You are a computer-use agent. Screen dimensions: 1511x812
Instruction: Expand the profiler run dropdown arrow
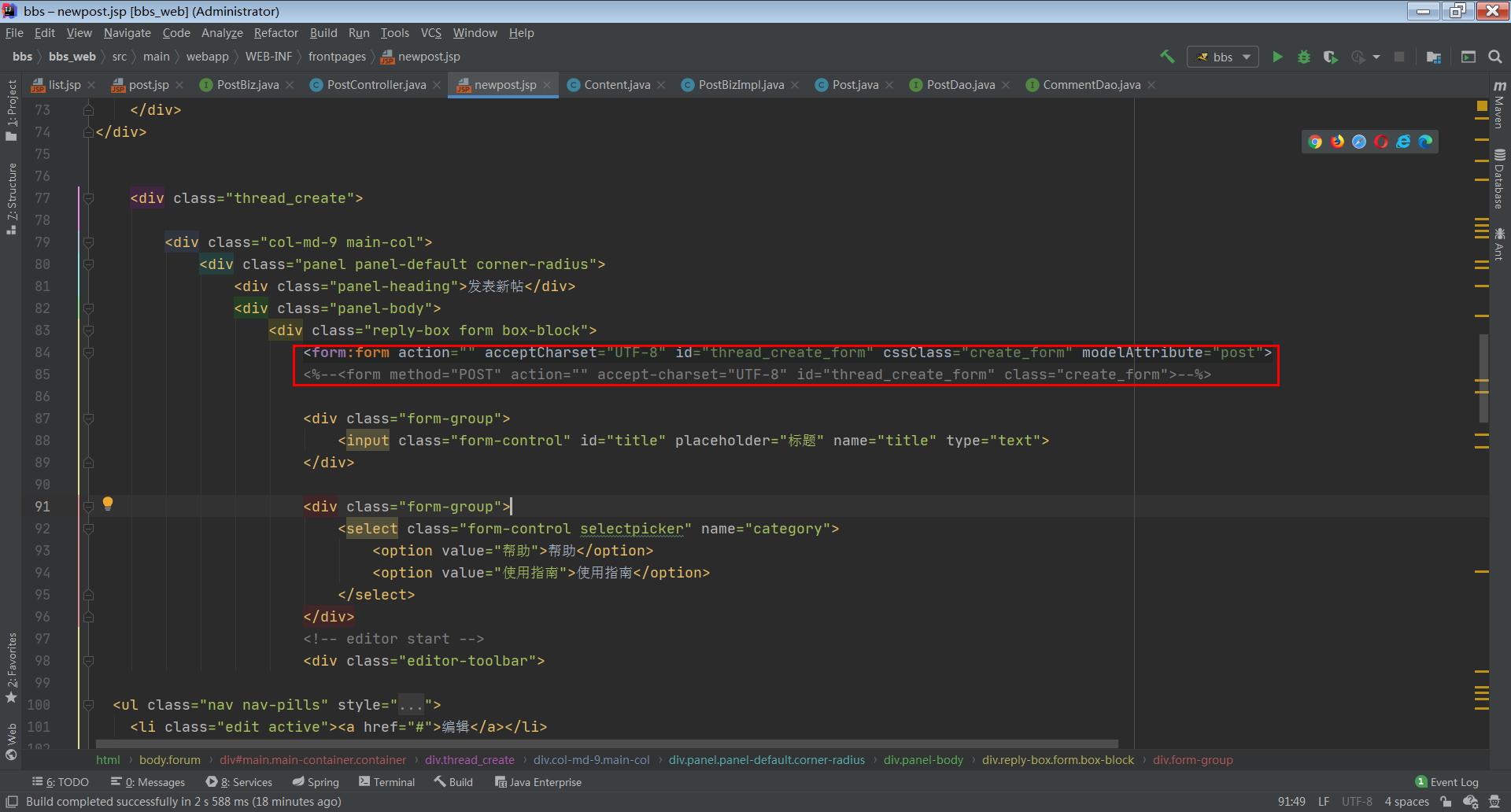point(1376,57)
